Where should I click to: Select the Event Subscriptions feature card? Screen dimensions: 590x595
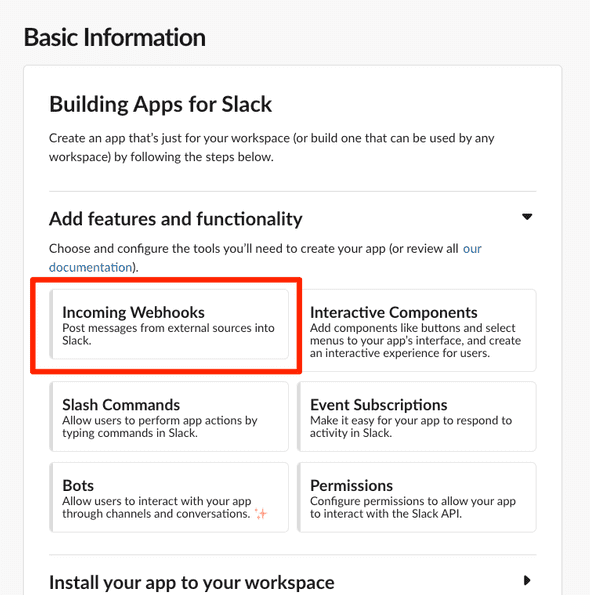click(x=417, y=417)
